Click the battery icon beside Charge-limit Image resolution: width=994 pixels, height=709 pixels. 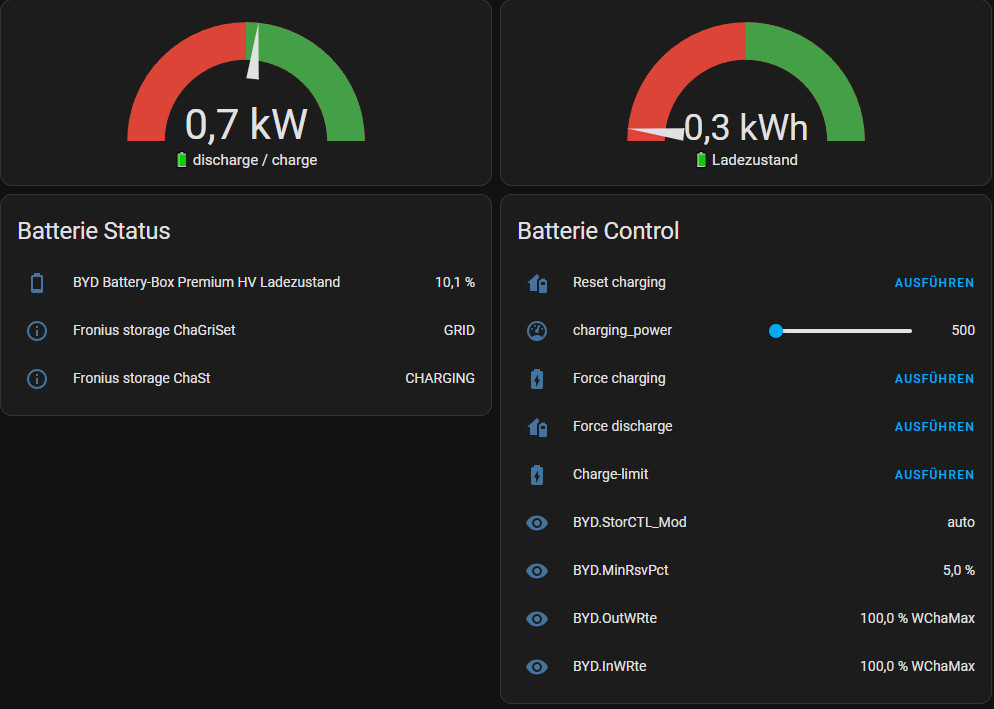[537, 475]
